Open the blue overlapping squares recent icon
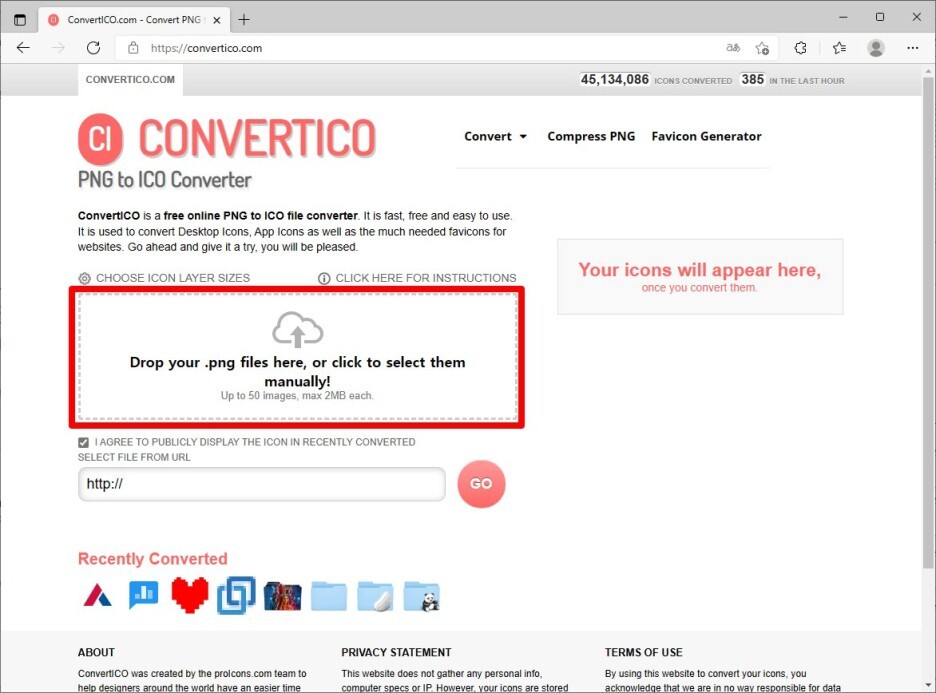 click(x=236, y=595)
